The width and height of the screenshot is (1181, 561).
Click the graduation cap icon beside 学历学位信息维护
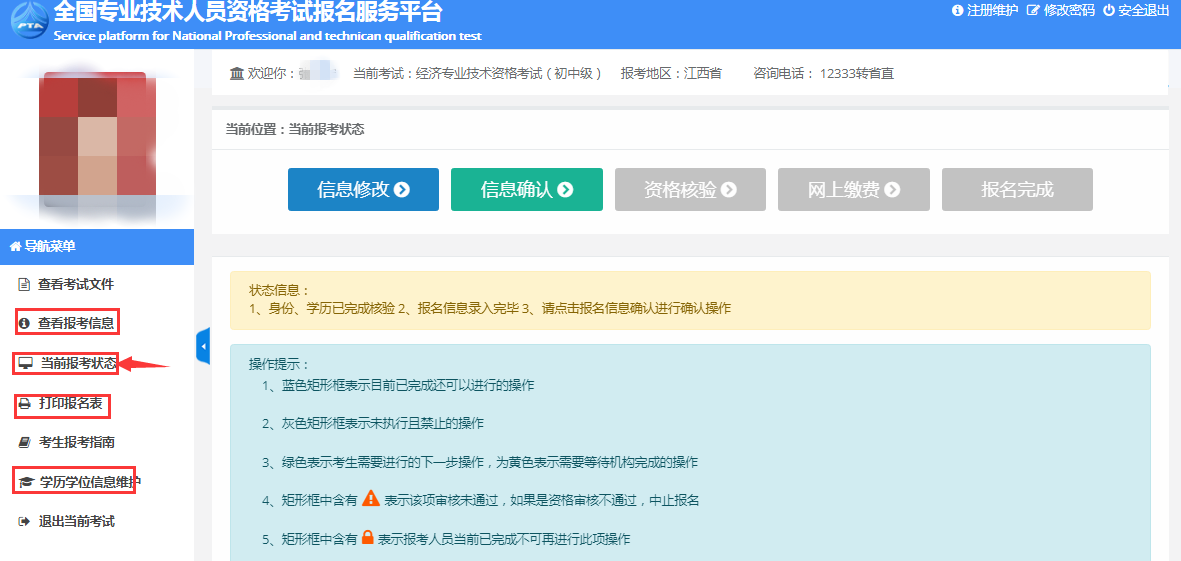click(26, 482)
